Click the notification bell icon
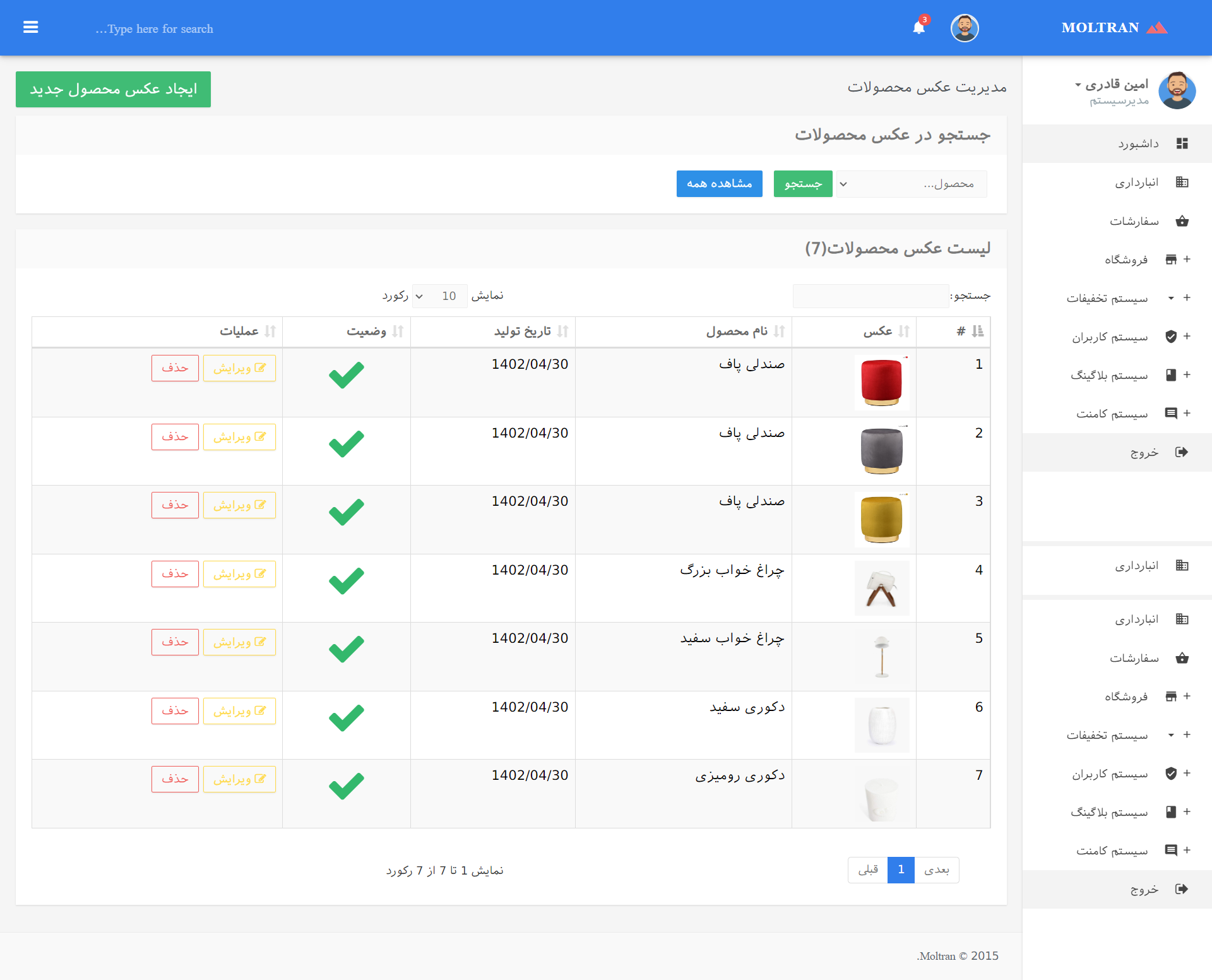Image resolution: width=1212 pixels, height=980 pixels. [x=918, y=28]
